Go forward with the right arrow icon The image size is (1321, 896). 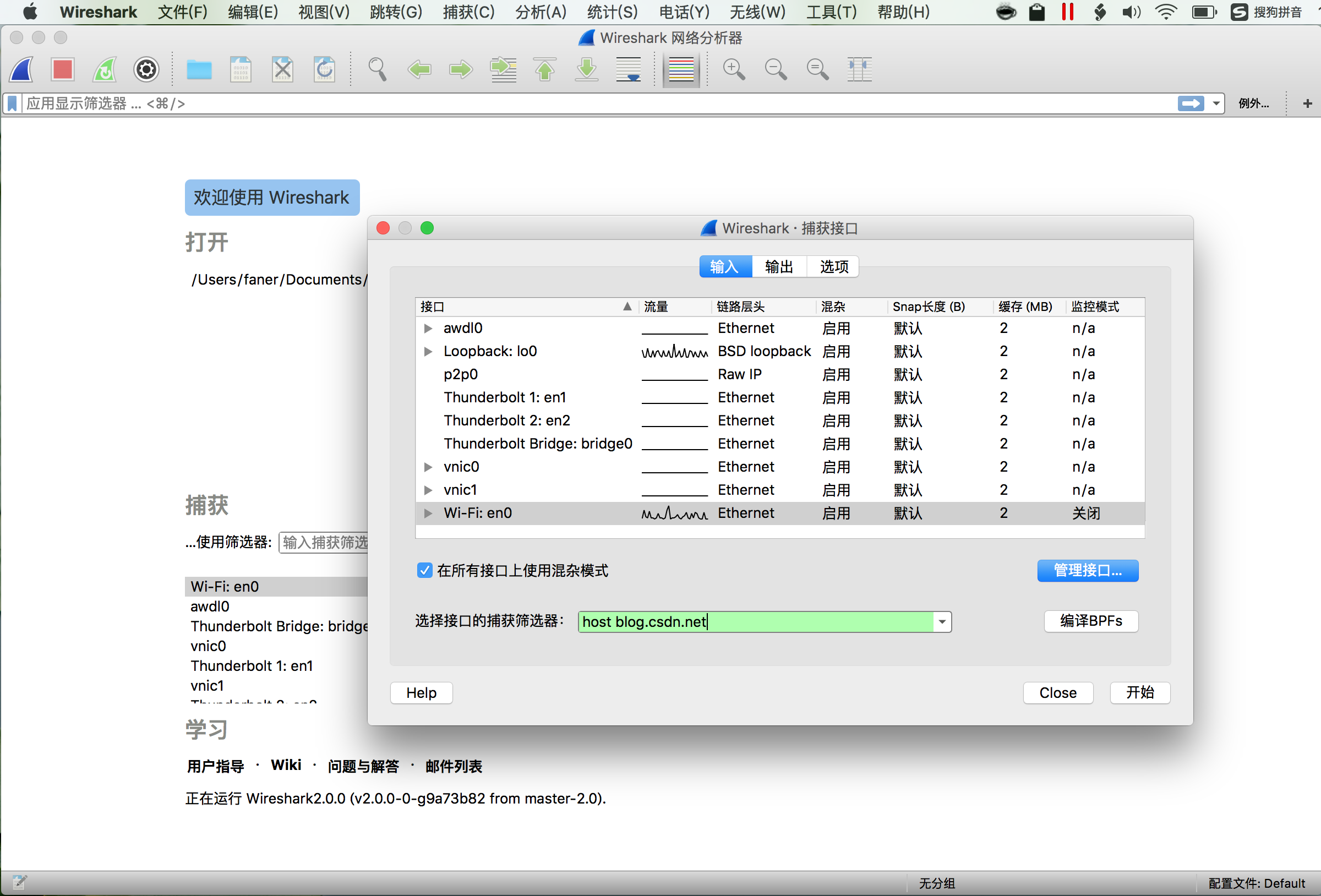coord(461,69)
